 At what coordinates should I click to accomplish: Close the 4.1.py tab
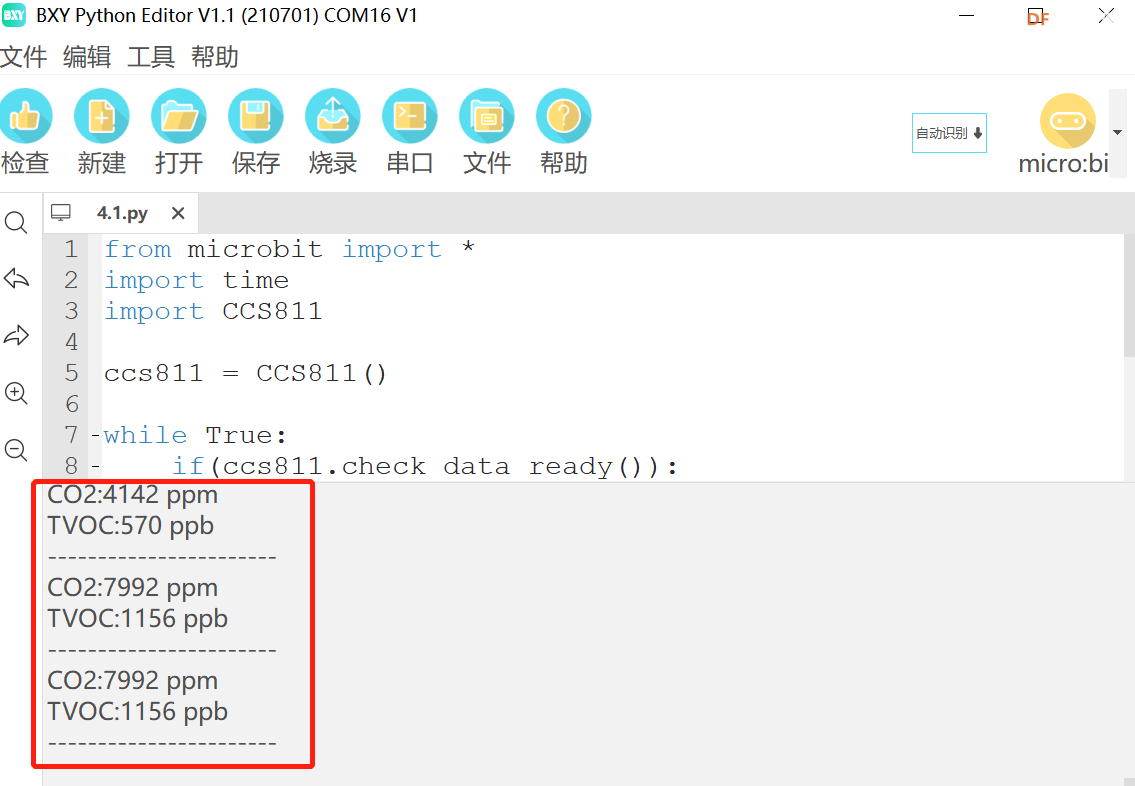pos(178,213)
